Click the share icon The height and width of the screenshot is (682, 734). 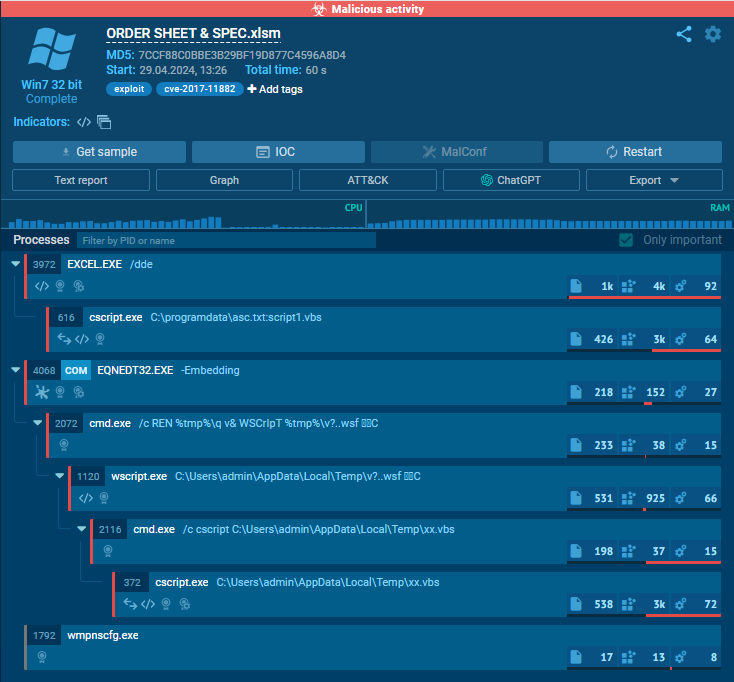point(684,34)
